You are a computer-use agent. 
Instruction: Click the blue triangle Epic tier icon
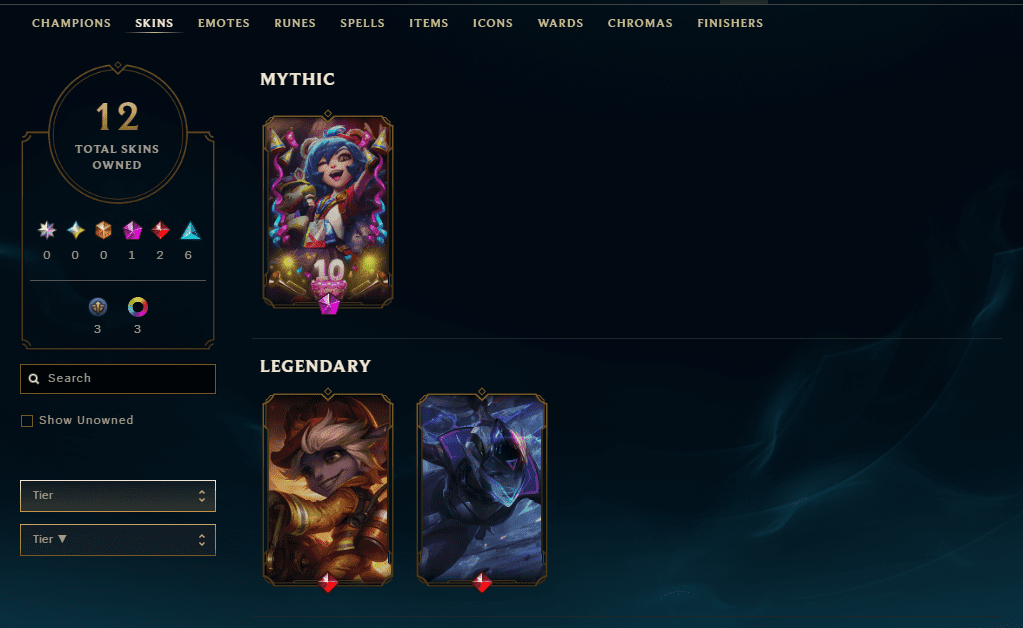point(190,230)
